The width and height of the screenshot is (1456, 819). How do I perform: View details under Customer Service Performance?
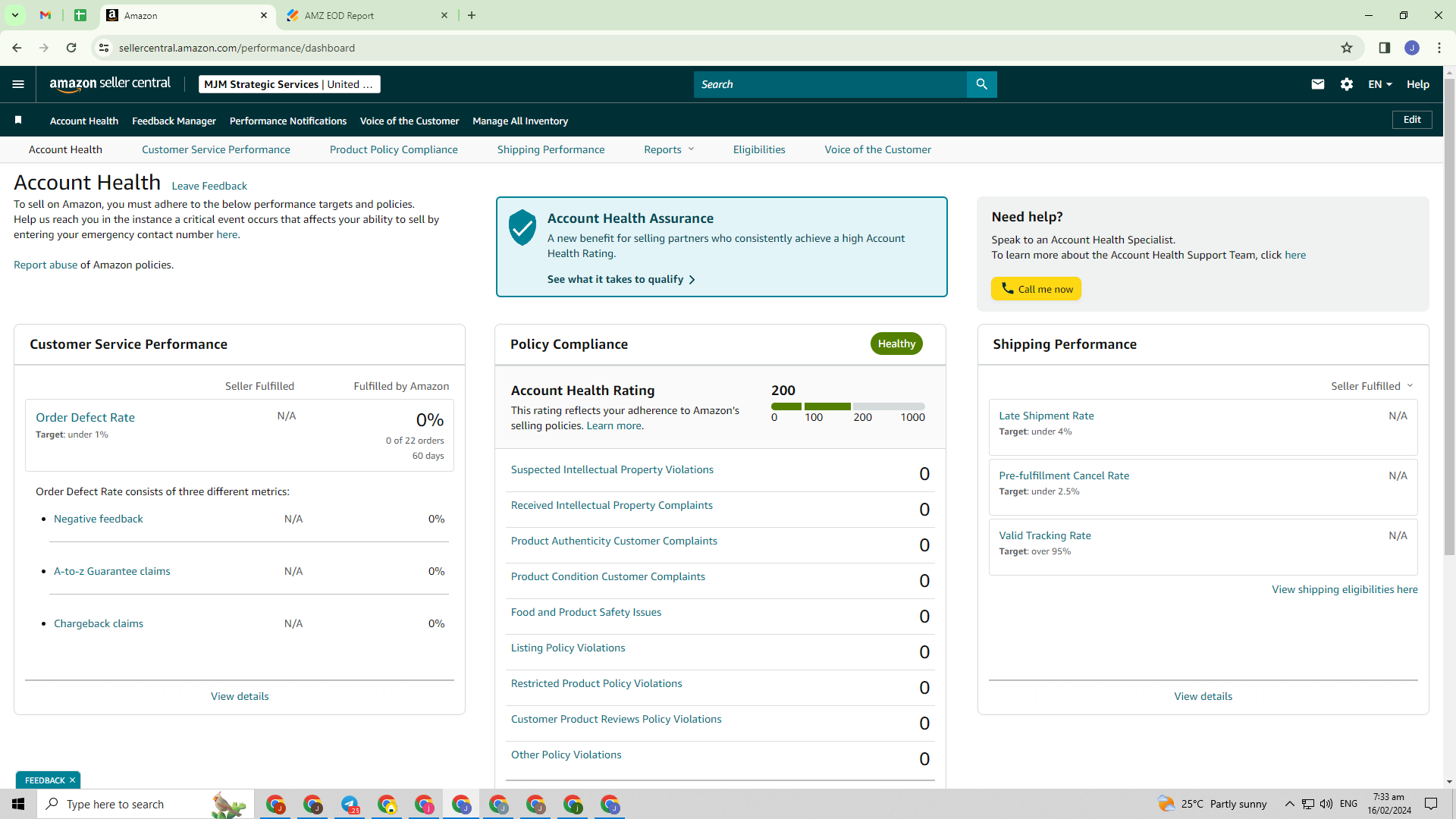(x=240, y=696)
